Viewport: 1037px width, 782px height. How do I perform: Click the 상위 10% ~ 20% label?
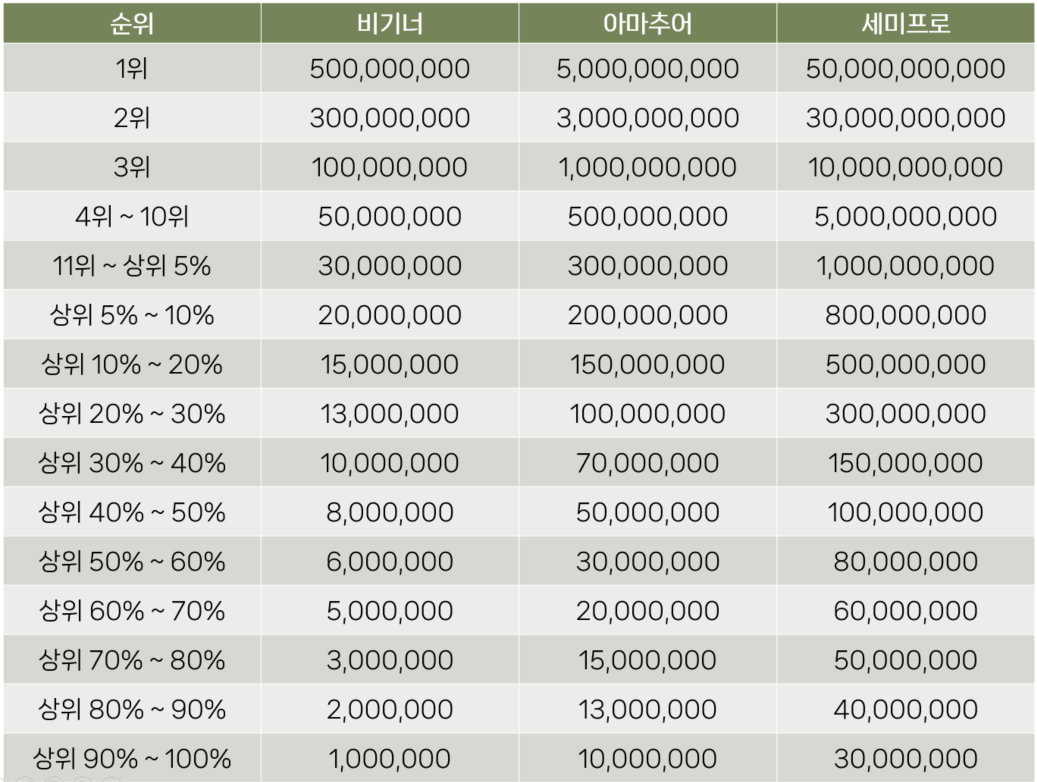click(x=132, y=364)
